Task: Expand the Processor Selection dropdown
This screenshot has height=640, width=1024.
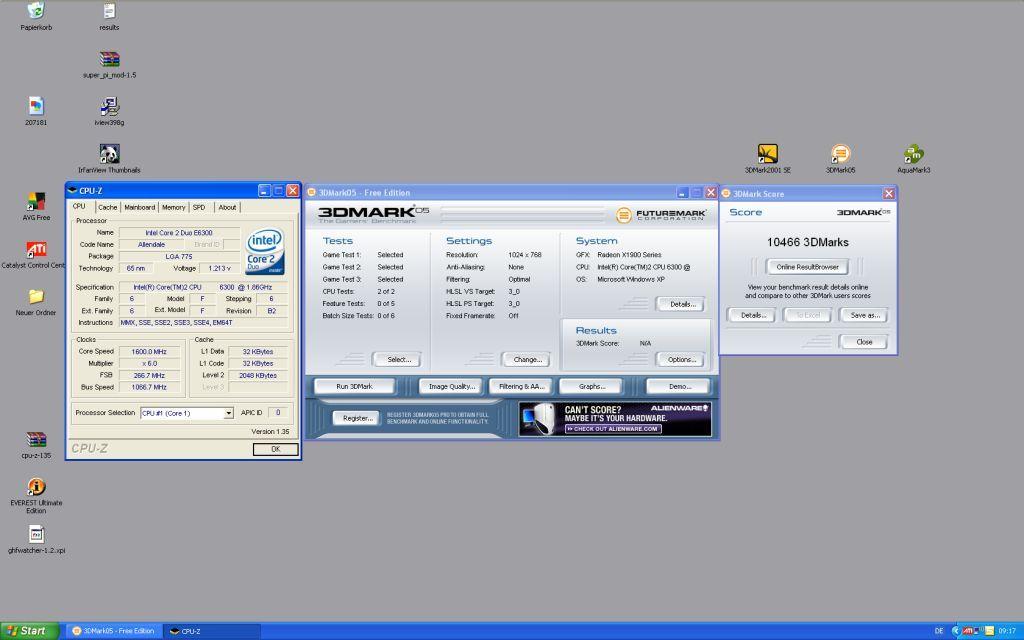Action: (x=229, y=413)
